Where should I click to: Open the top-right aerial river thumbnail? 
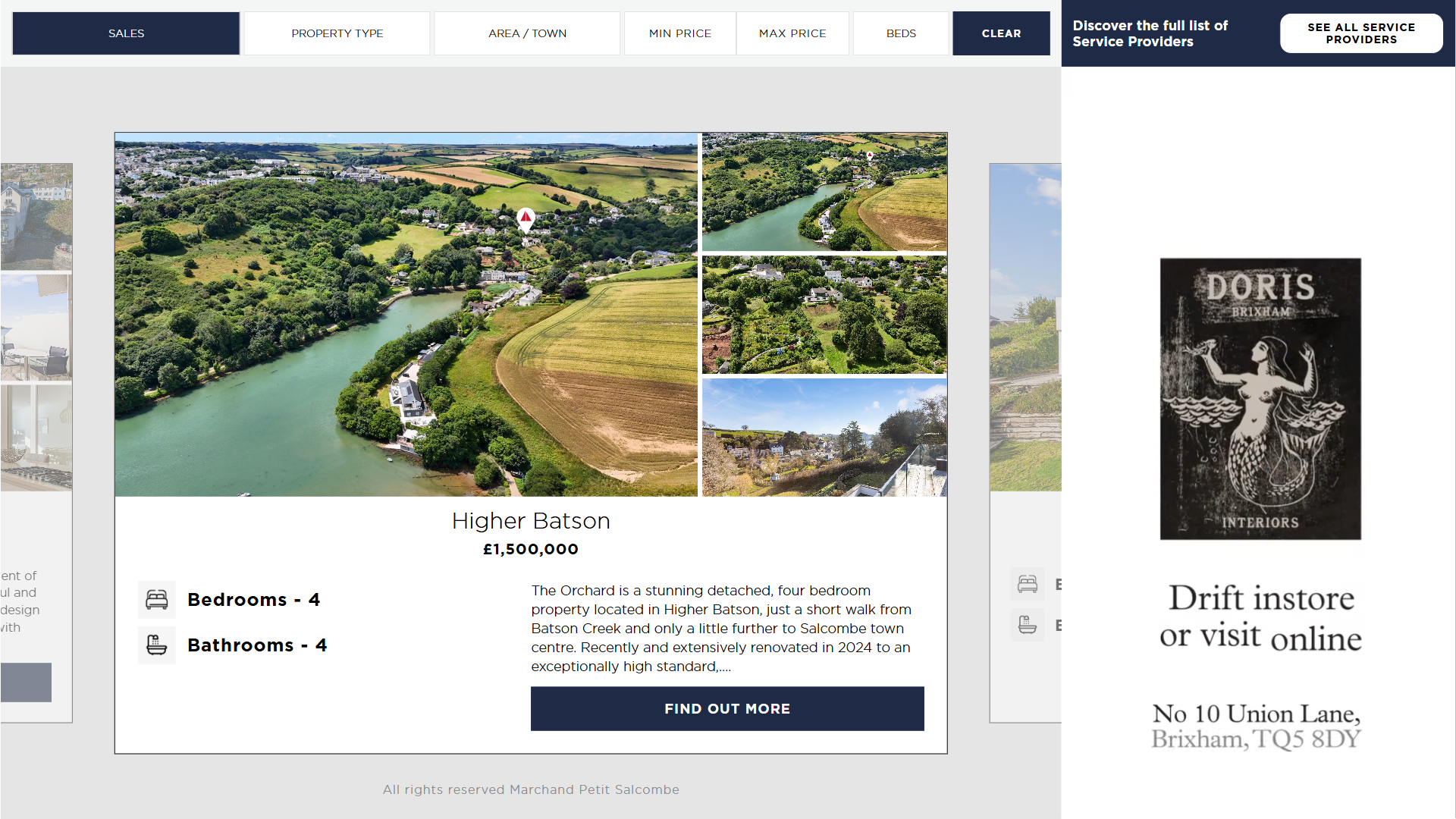824,192
